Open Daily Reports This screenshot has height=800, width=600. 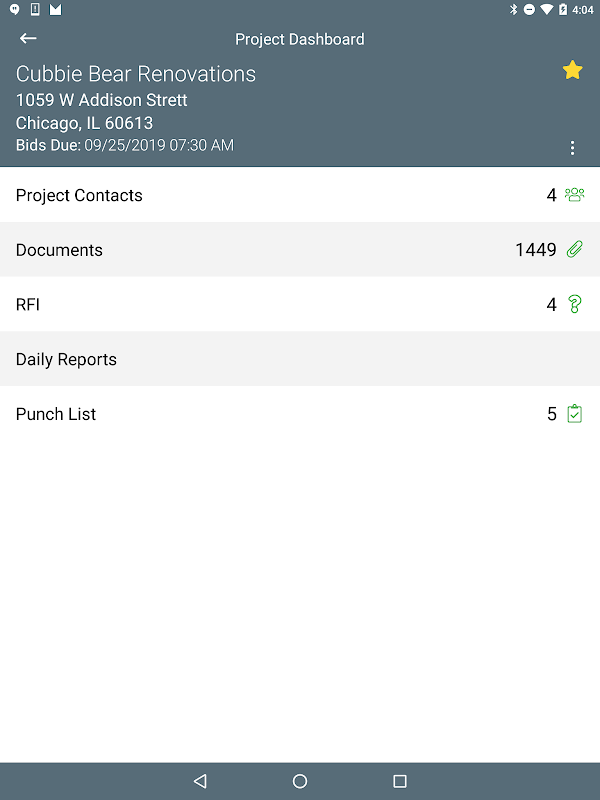66,359
